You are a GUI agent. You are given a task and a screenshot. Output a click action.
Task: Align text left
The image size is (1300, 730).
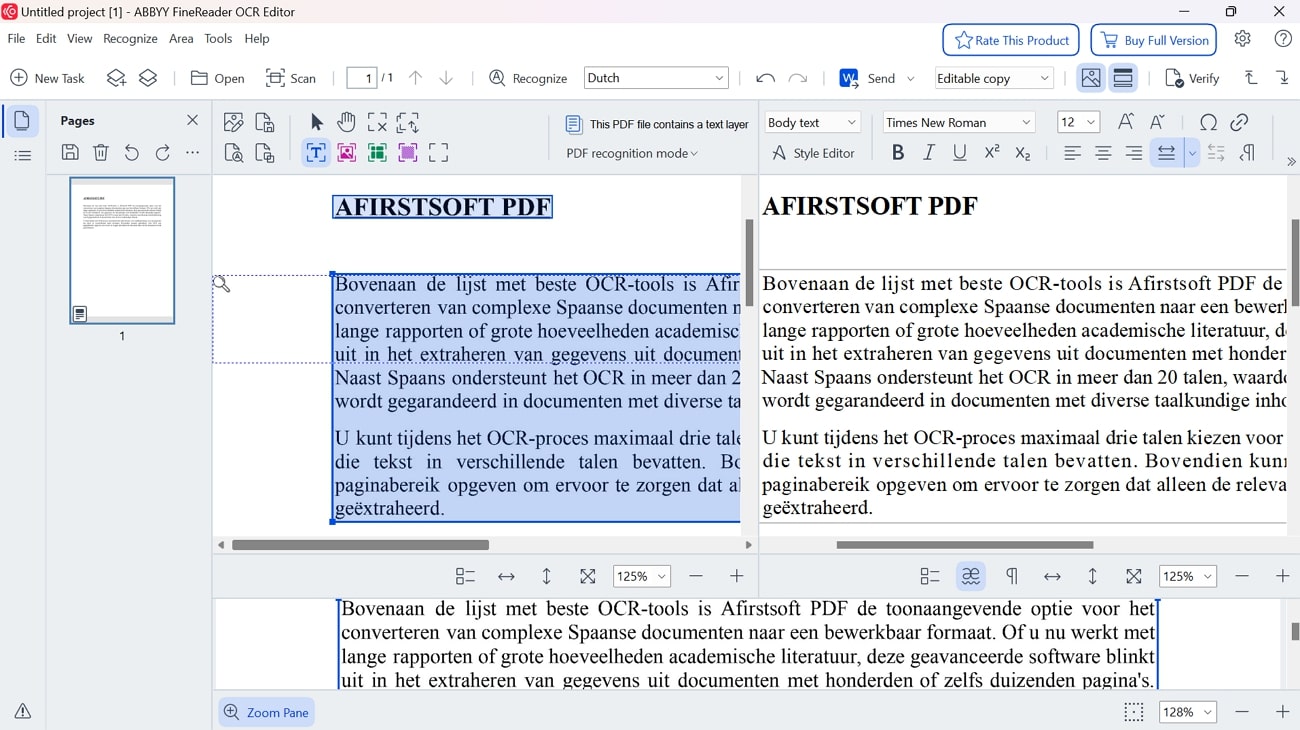[1072, 153]
